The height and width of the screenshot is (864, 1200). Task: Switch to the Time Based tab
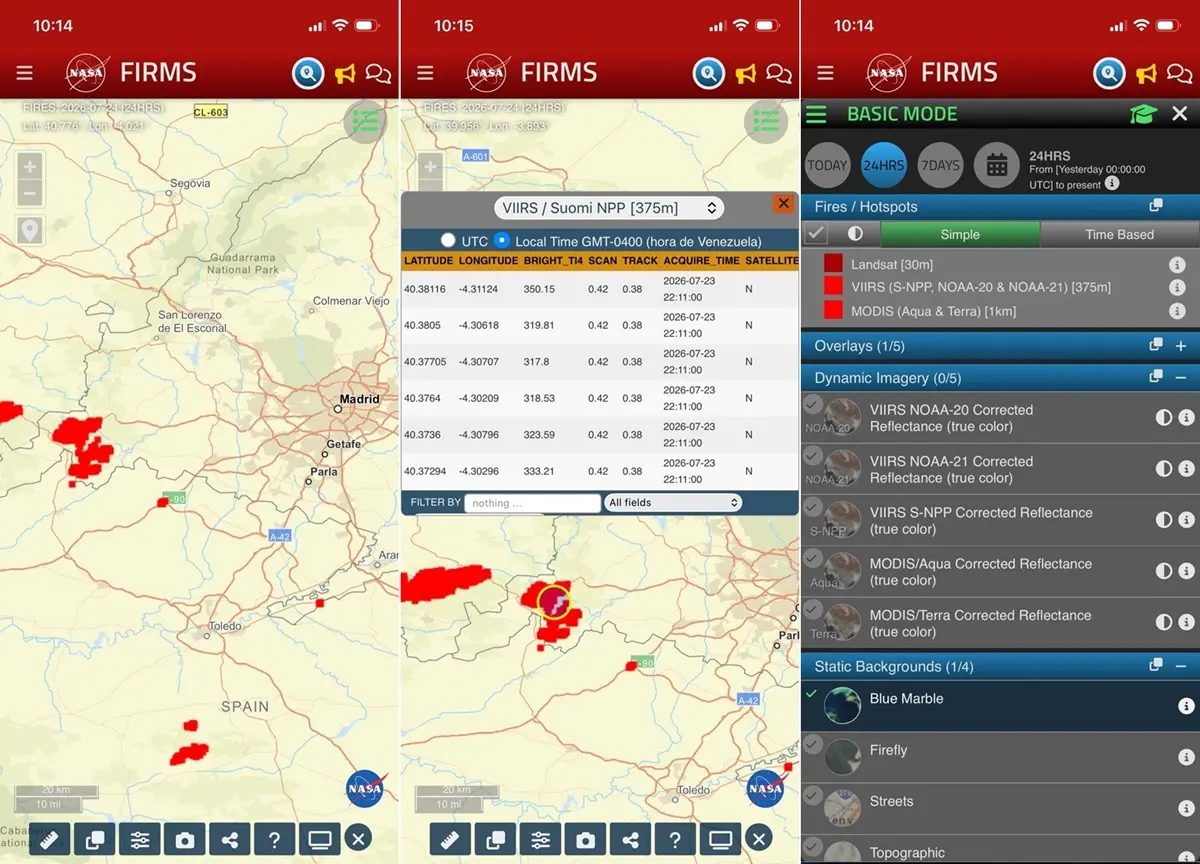[x=1119, y=234]
